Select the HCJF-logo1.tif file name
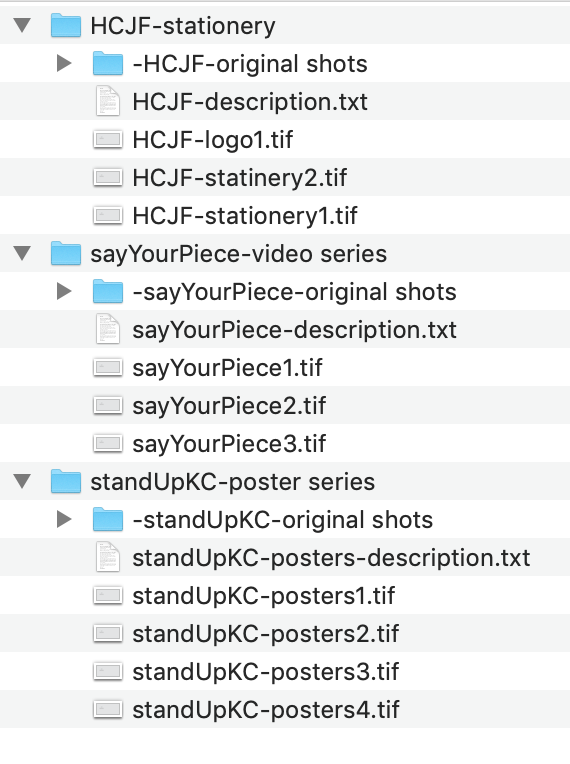The image size is (570, 764). point(213,140)
